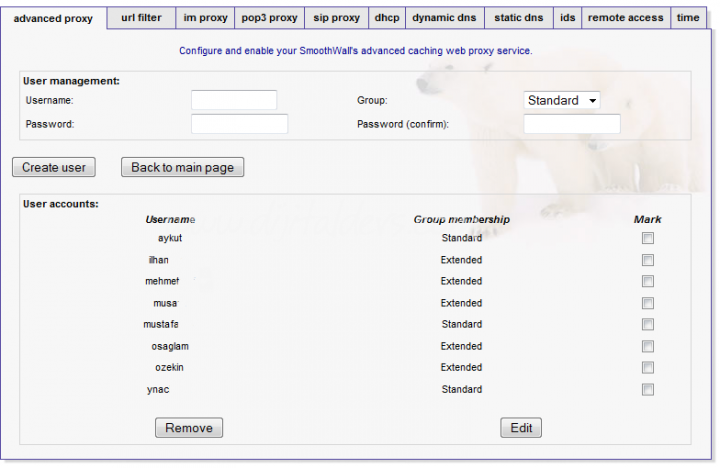Screen dimensions: 720x468
Task: Open the pop3 proxy tab
Action: pos(269,18)
